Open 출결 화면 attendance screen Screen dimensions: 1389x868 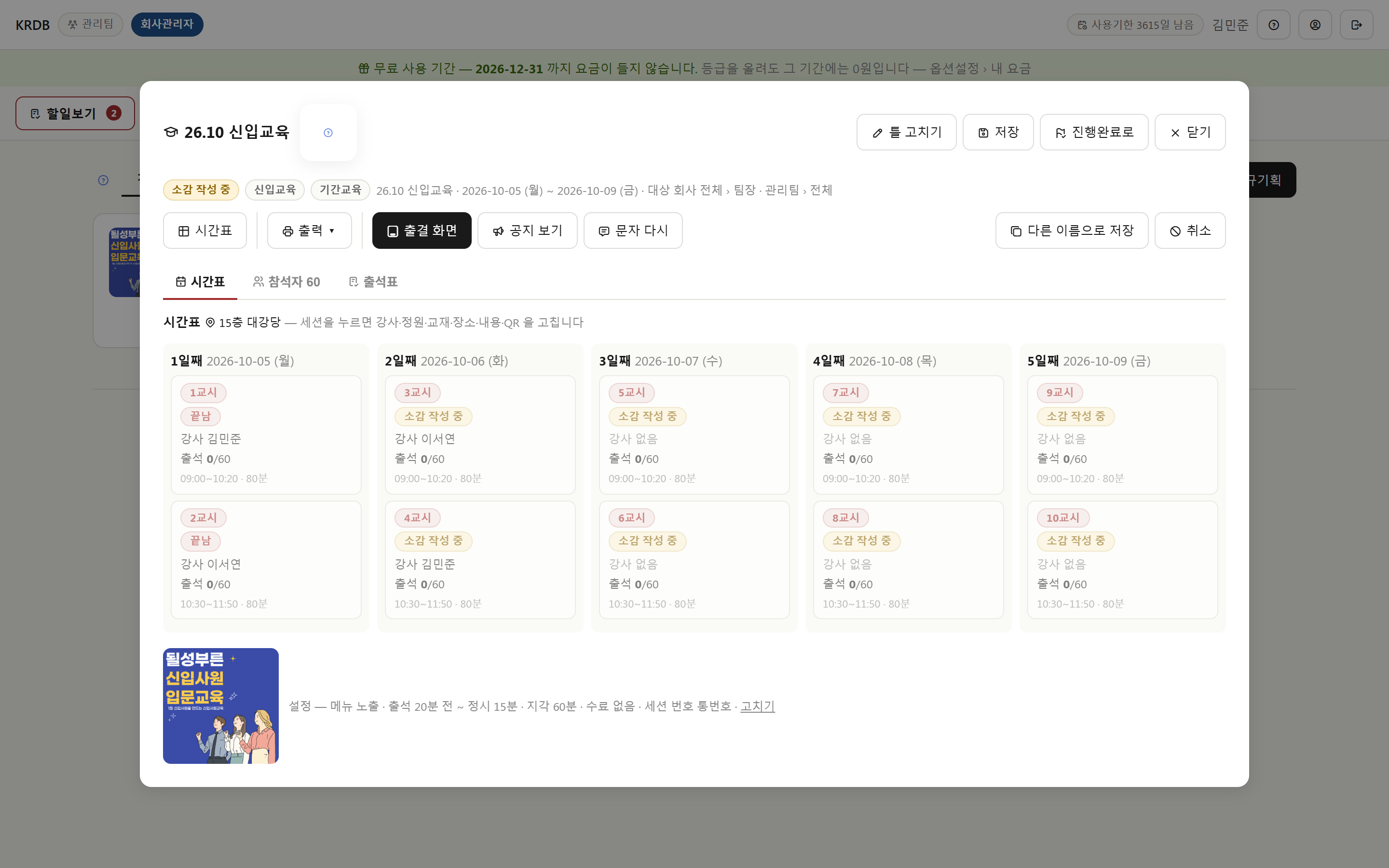422,231
